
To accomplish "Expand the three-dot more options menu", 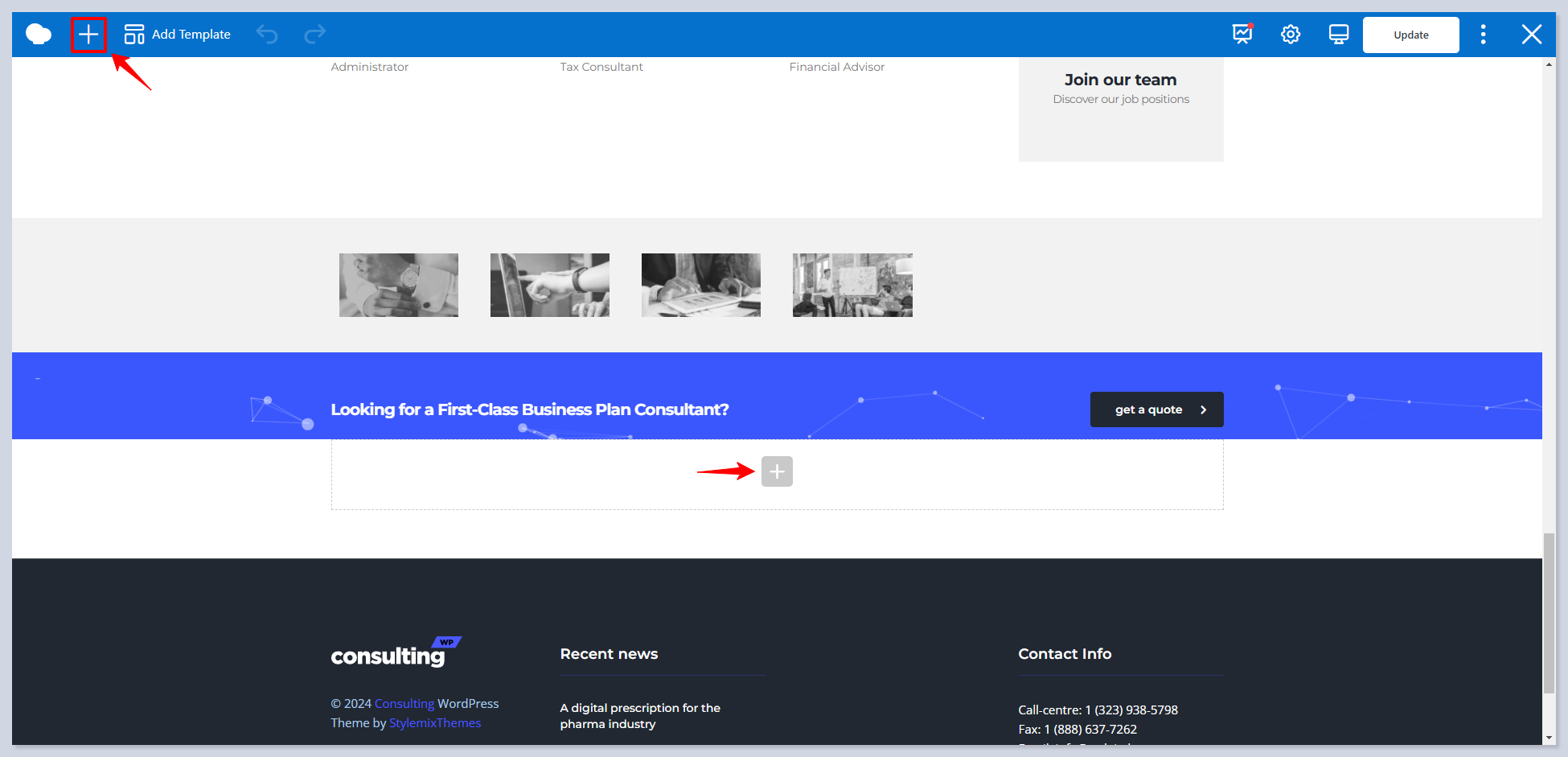I will coord(1484,35).
